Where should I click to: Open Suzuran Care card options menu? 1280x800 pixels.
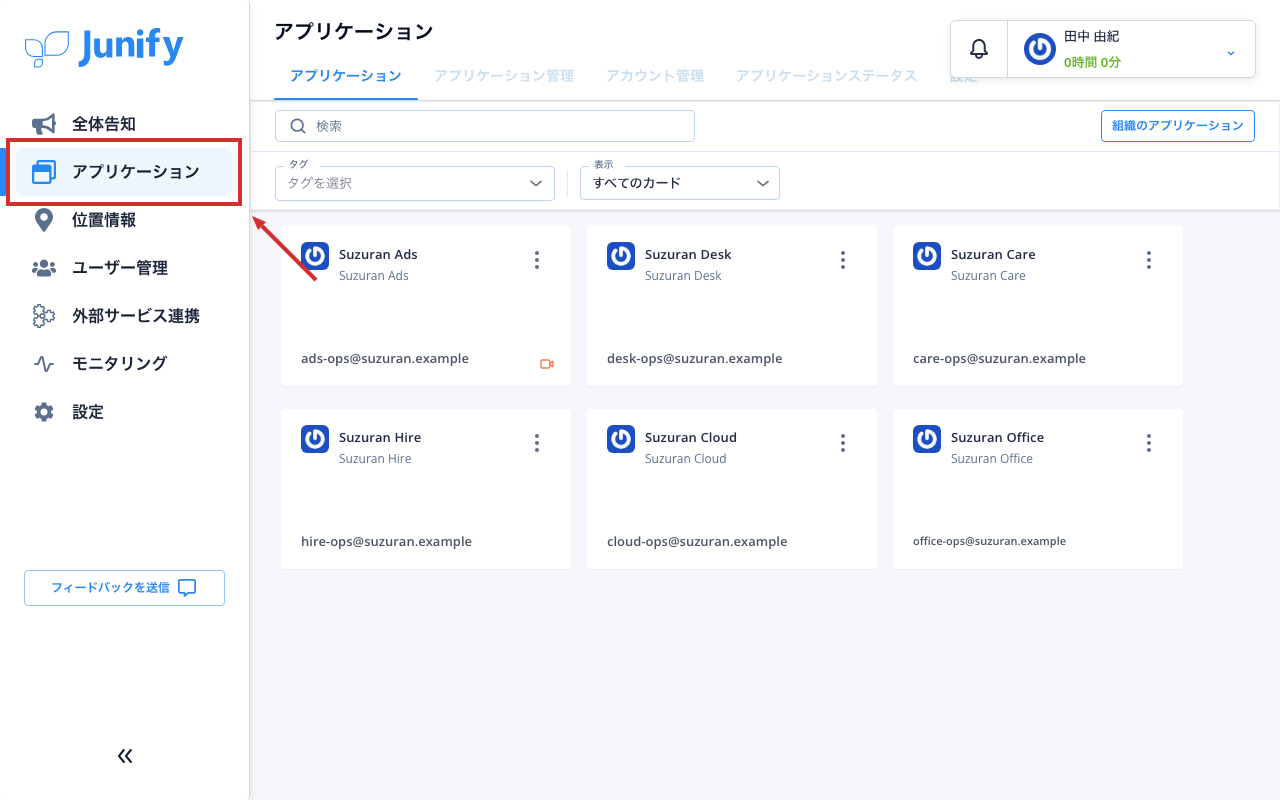point(1149,260)
